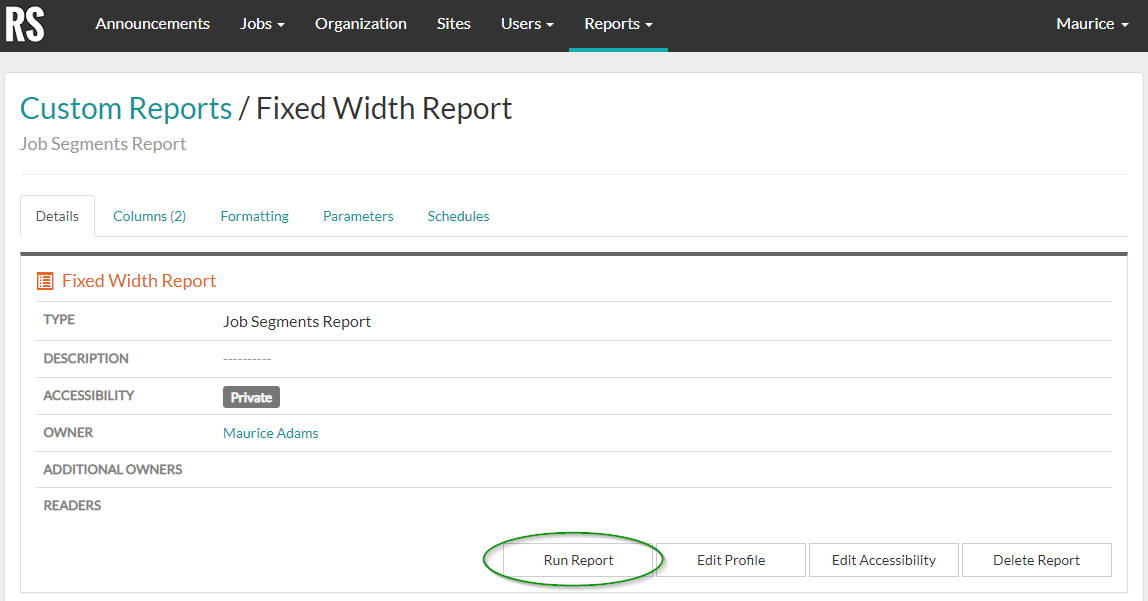The image size is (1148, 601).
Task: Click the RS logo
Action: (x=25, y=25)
